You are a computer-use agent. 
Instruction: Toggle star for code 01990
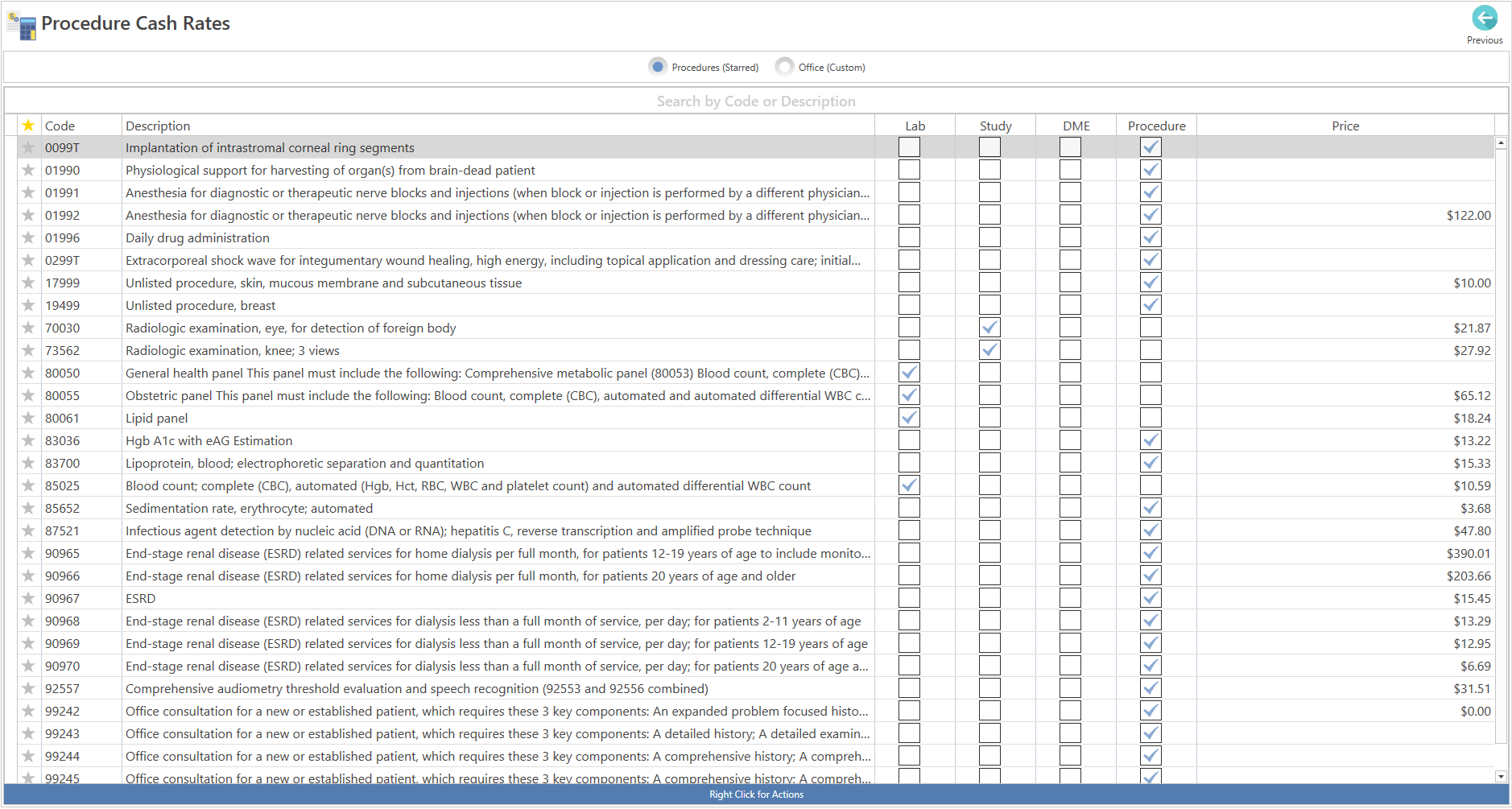(x=28, y=170)
